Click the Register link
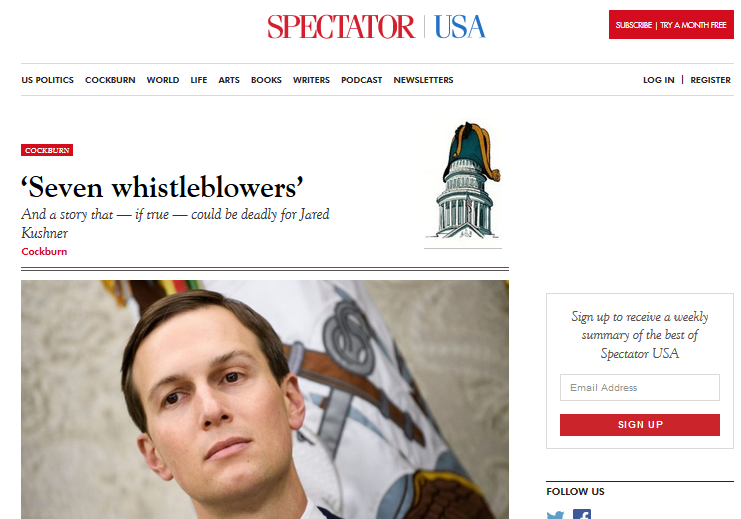The image size is (741, 519). [710, 80]
